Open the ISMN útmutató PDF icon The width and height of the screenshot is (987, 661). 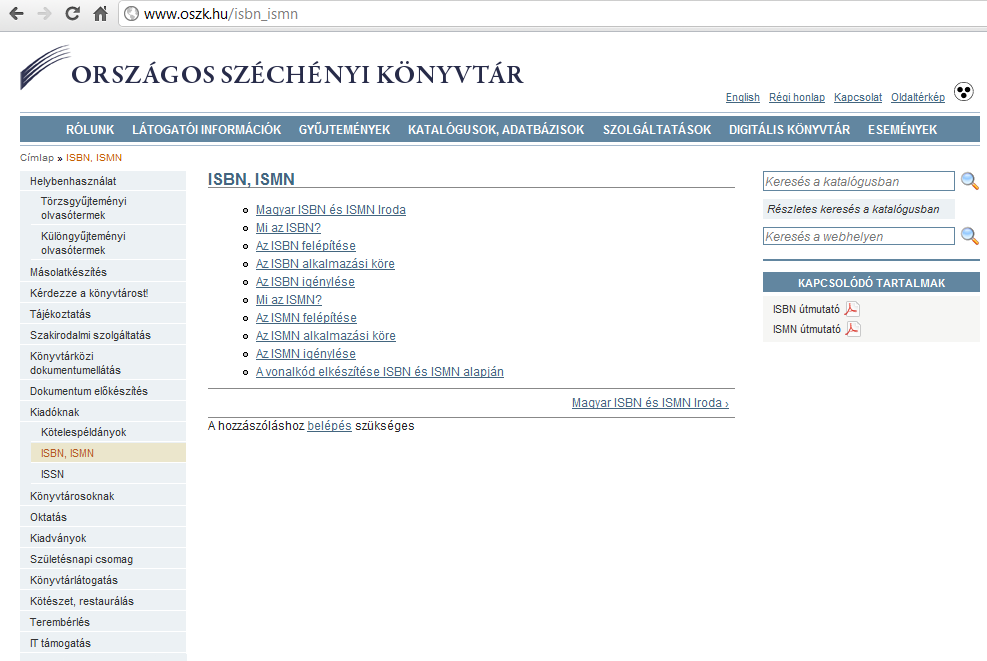click(852, 329)
